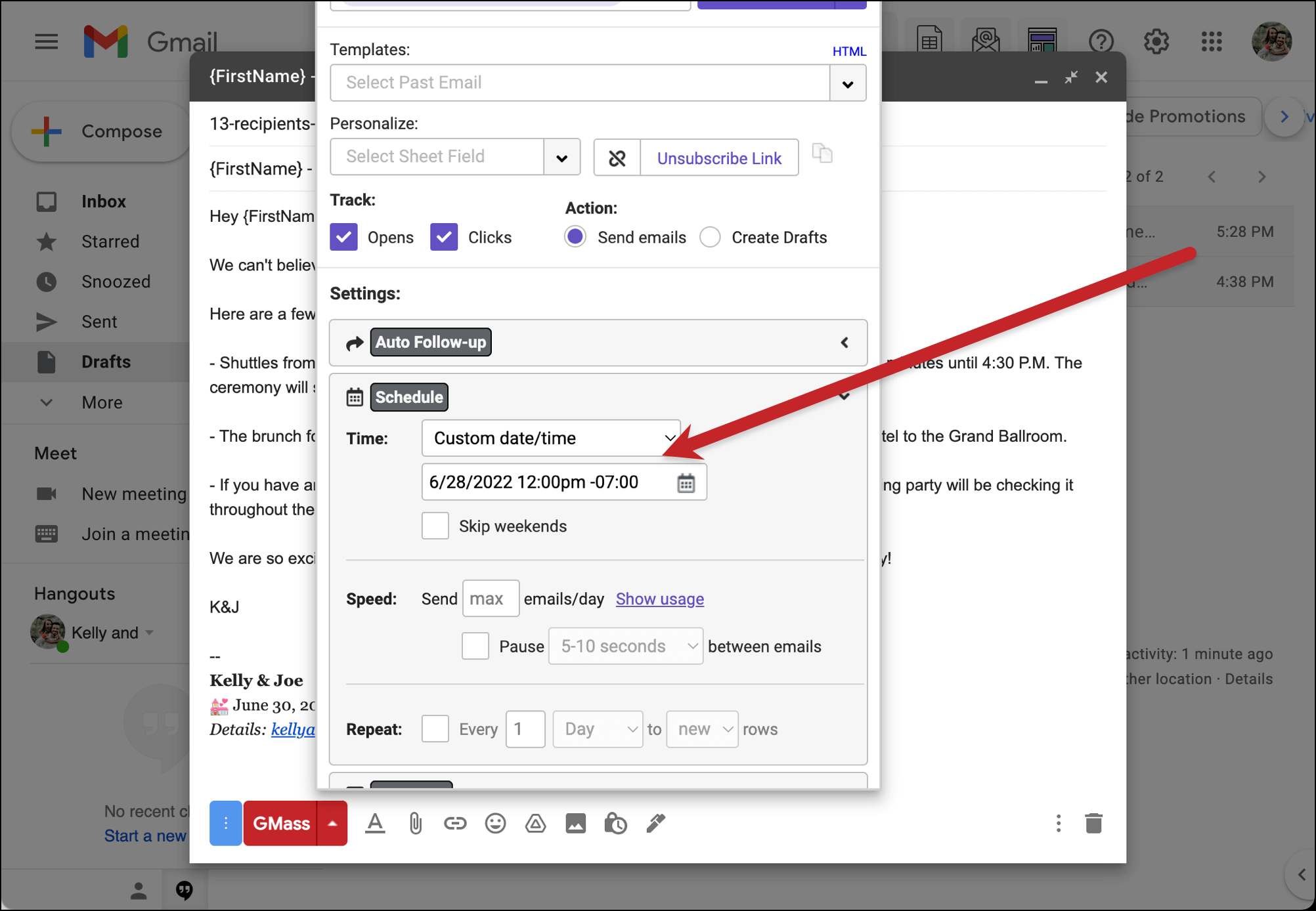Image resolution: width=1316 pixels, height=911 pixels.
Task: Enable the Skip weekends checkbox
Action: (x=435, y=526)
